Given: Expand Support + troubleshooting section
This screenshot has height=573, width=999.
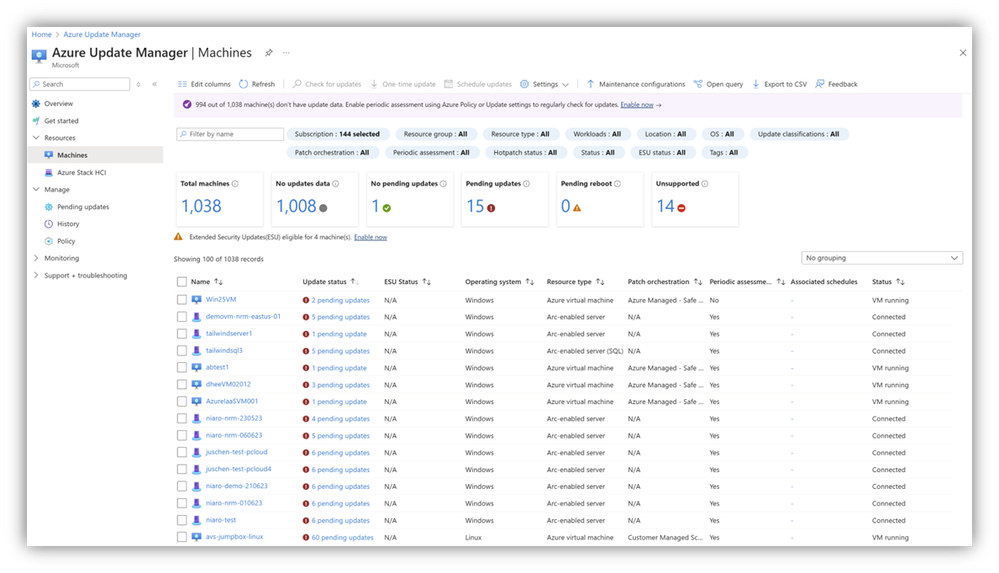Looking at the screenshot, I should click(x=36, y=275).
